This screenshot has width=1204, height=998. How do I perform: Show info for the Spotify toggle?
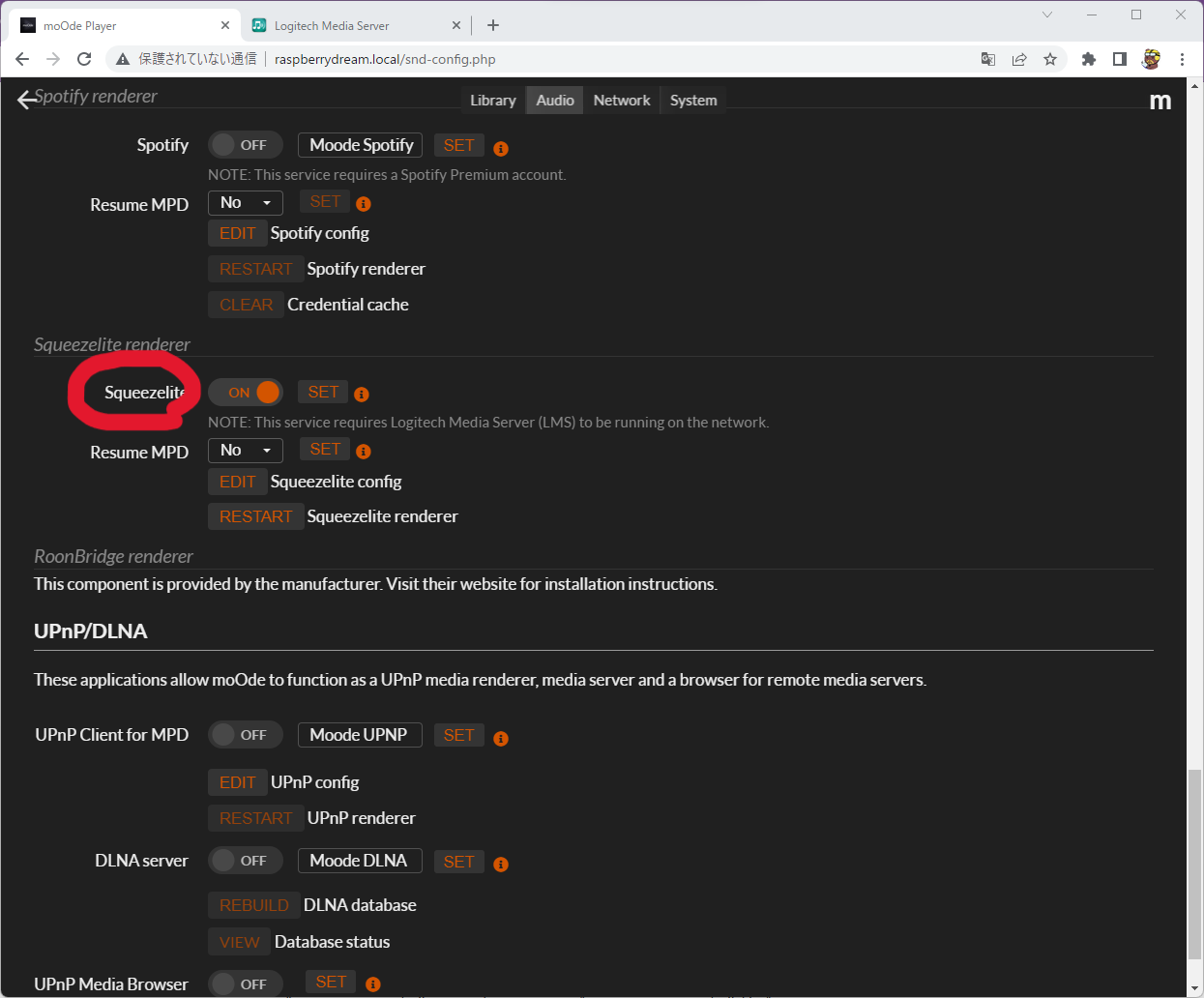501,149
